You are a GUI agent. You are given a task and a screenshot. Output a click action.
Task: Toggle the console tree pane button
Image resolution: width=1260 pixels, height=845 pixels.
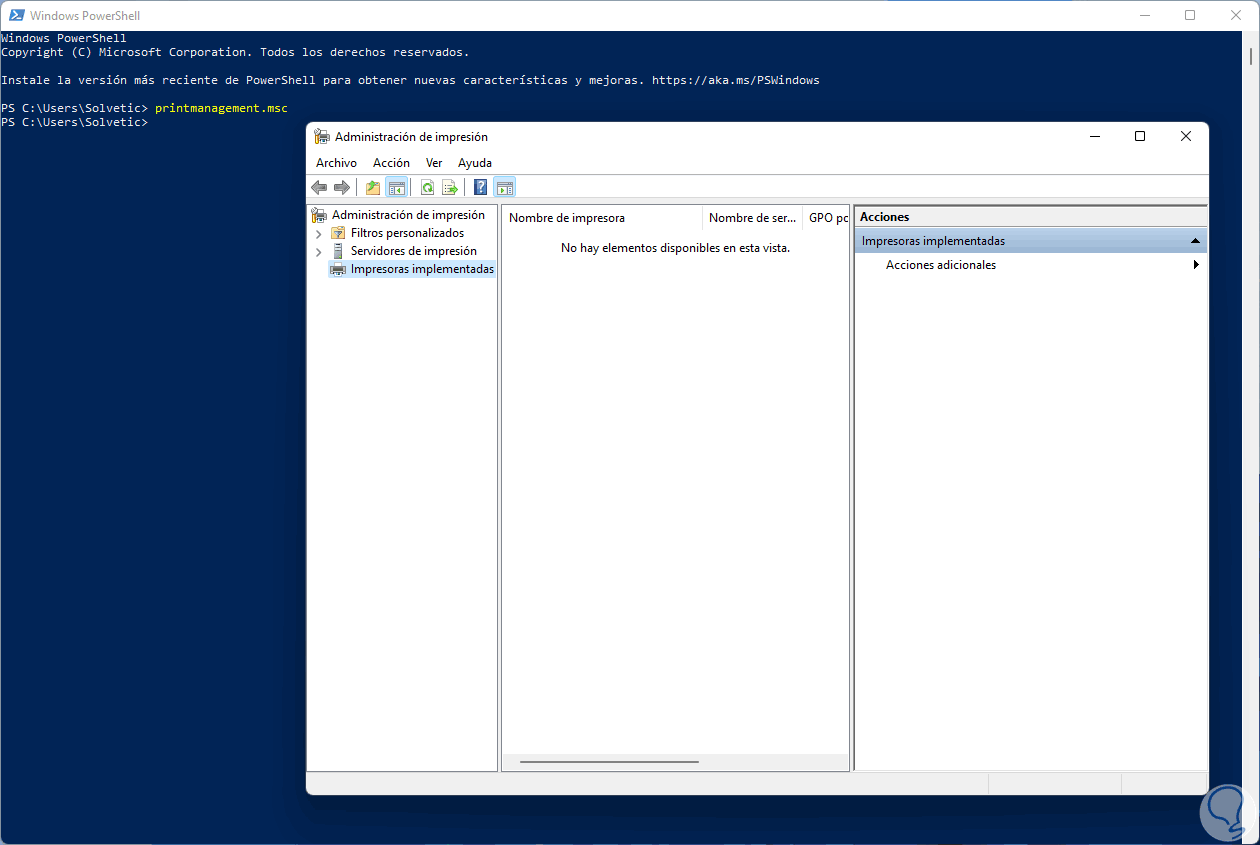(x=396, y=187)
